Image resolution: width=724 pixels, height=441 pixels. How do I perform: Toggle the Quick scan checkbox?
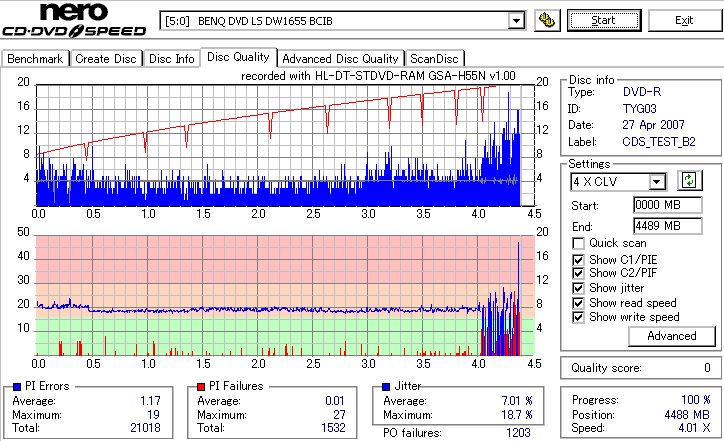[578, 243]
